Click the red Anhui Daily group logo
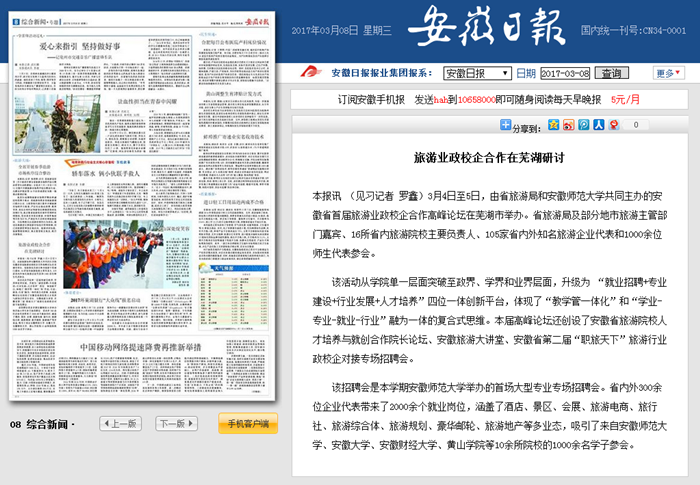This screenshot has width=700, height=485. click(311, 72)
